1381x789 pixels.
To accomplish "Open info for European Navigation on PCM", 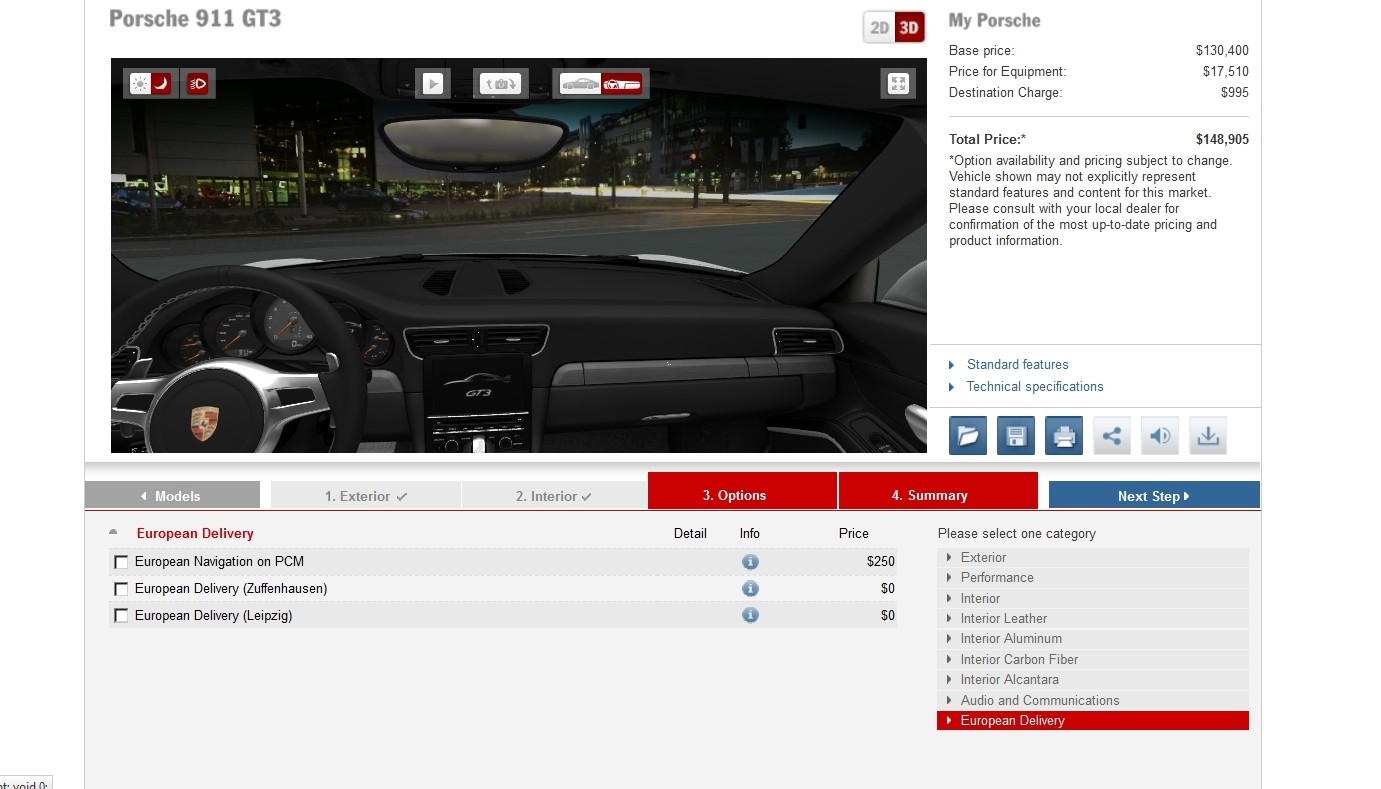I will 750,562.
